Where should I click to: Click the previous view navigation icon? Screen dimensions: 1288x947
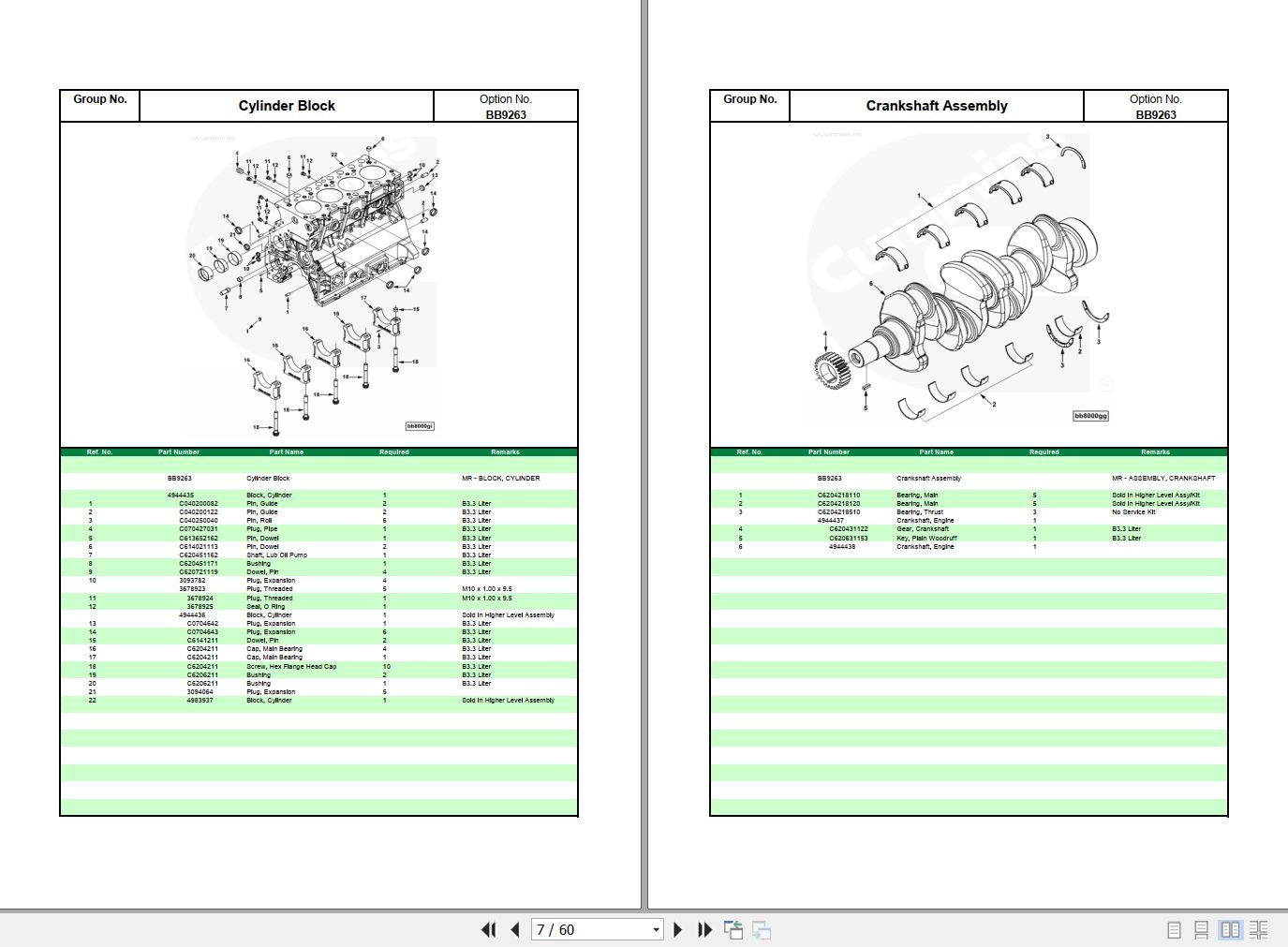click(733, 929)
